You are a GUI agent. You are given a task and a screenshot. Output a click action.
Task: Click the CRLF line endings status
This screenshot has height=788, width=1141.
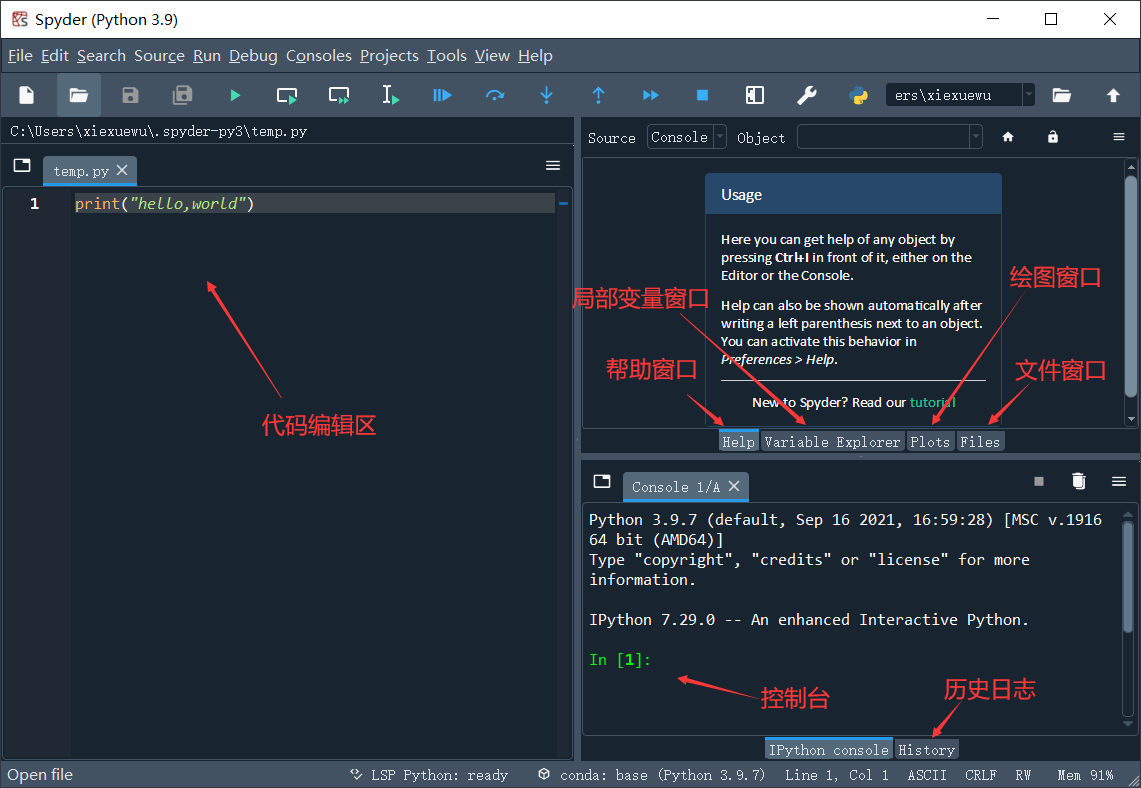981,775
